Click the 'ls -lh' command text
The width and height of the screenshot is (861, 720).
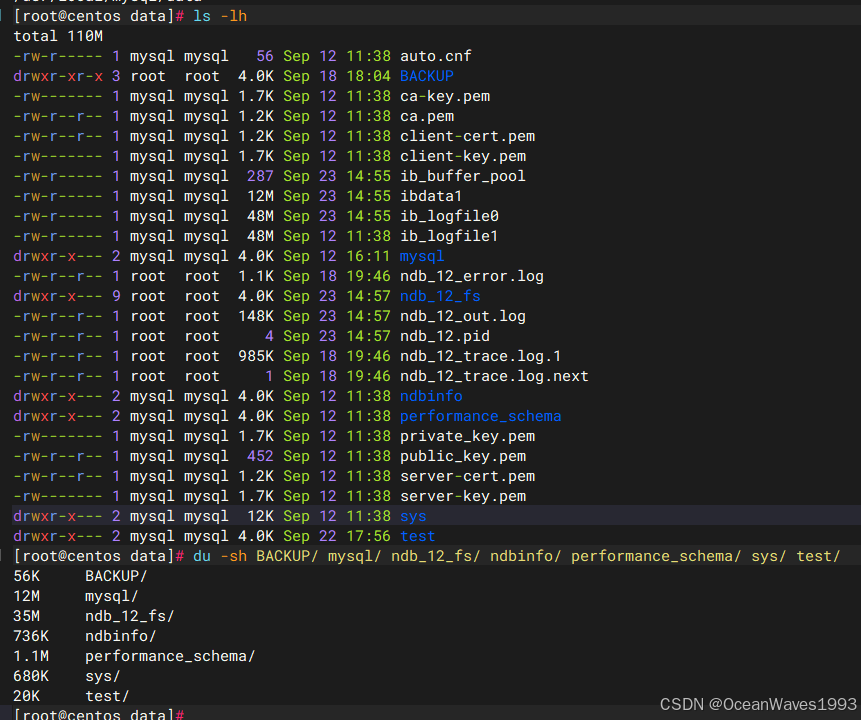(220, 16)
